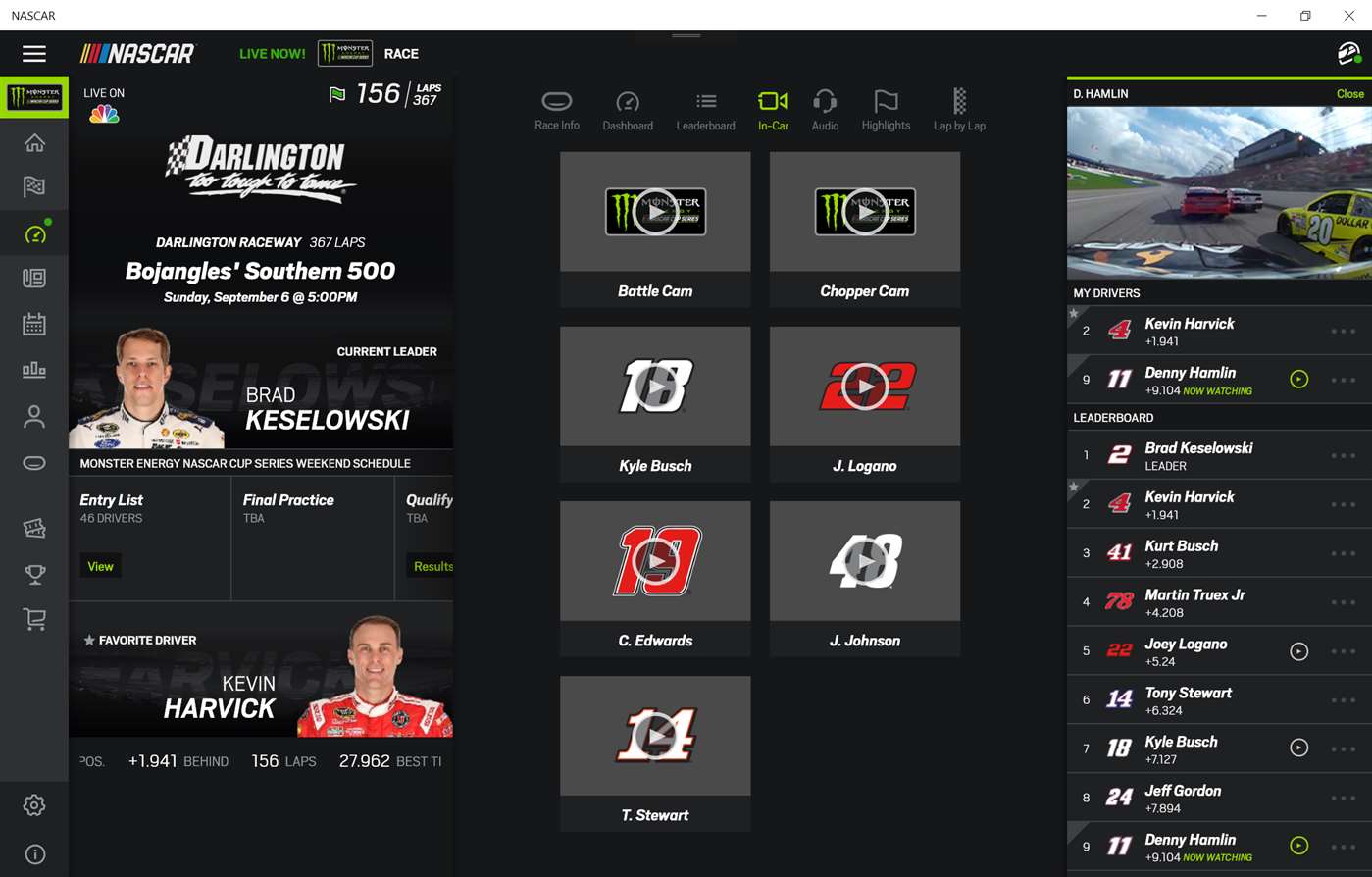Open the Highlights tab
Image resolution: width=1372 pixels, height=877 pixels.
click(886, 110)
